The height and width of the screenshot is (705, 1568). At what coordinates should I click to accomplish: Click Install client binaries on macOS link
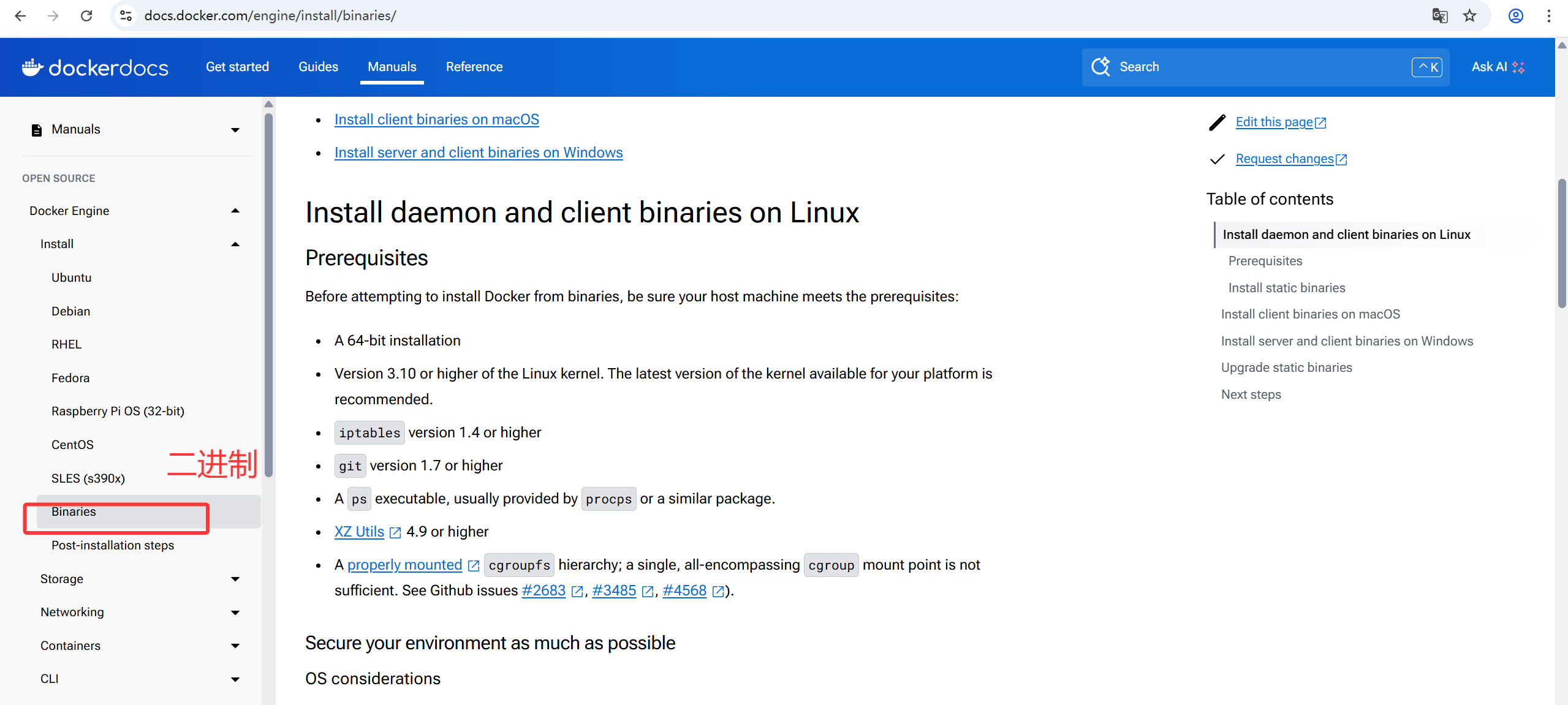[x=436, y=119]
